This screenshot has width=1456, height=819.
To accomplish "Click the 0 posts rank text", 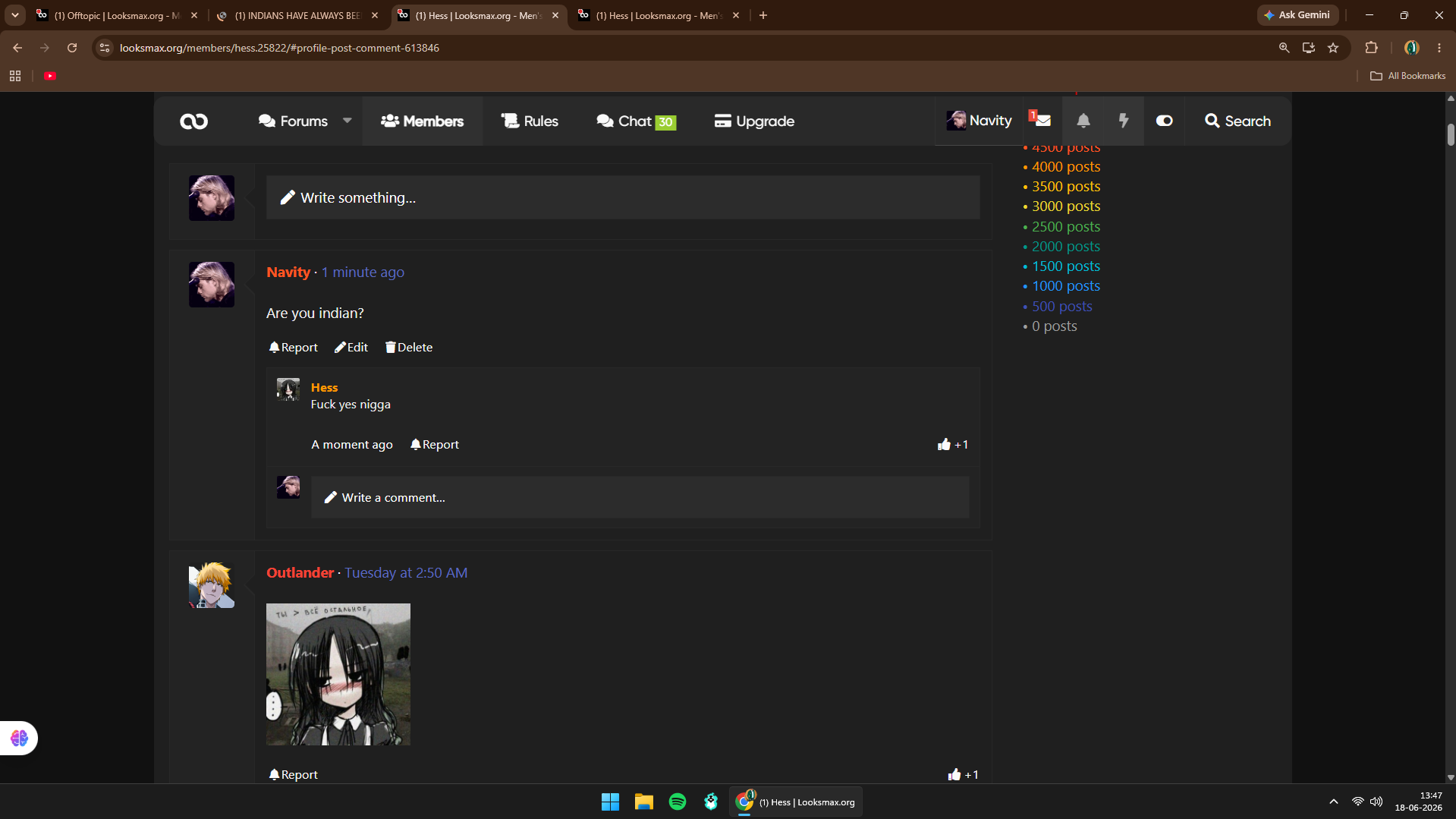I will pos(1055,326).
